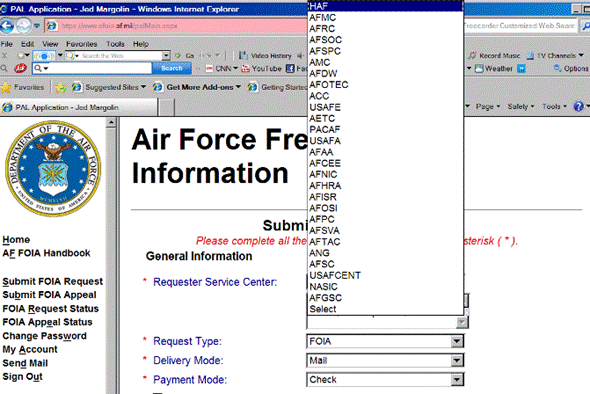This screenshot has width=590, height=394.
Task: Click the Record Music toolbar icon
Action: tap(473, 56)
